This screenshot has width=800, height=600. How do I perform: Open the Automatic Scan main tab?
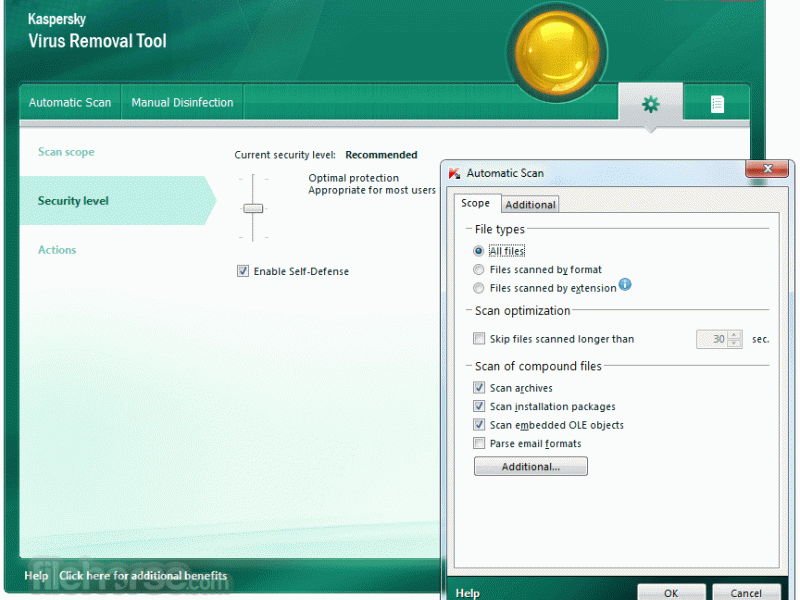(70, 103)
